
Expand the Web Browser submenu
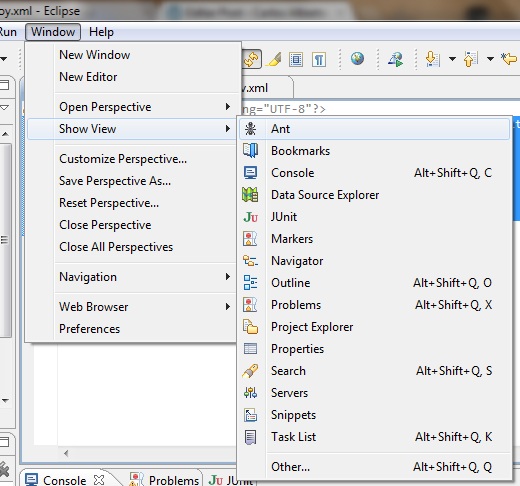[x=133, y=307]
